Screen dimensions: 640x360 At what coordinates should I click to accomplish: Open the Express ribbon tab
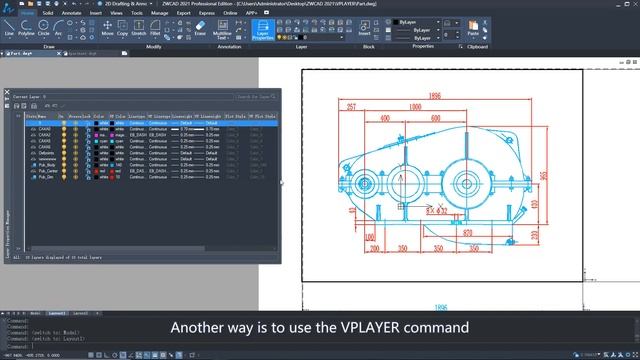pos(207,13)
